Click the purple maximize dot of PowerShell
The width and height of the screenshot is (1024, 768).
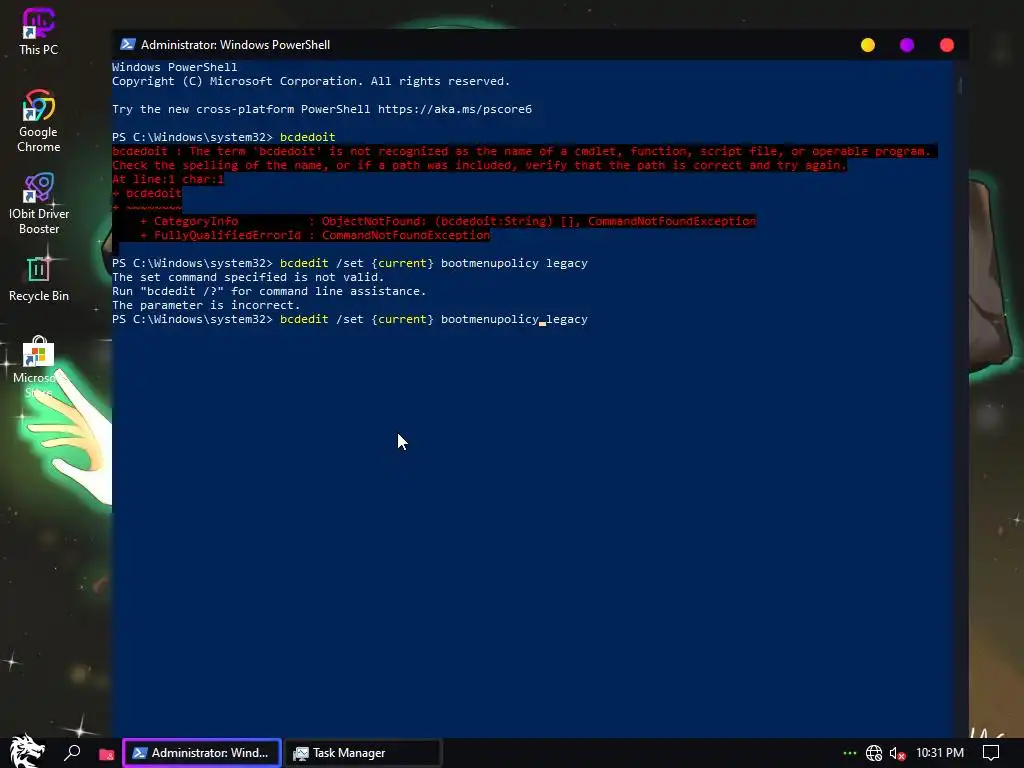point(907,45)
